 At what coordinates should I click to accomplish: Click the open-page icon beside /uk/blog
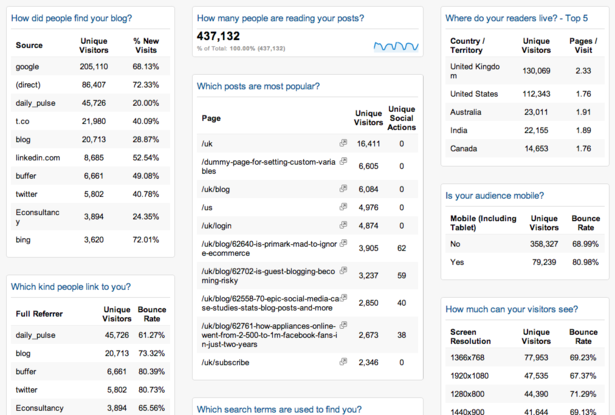(343, 188)
